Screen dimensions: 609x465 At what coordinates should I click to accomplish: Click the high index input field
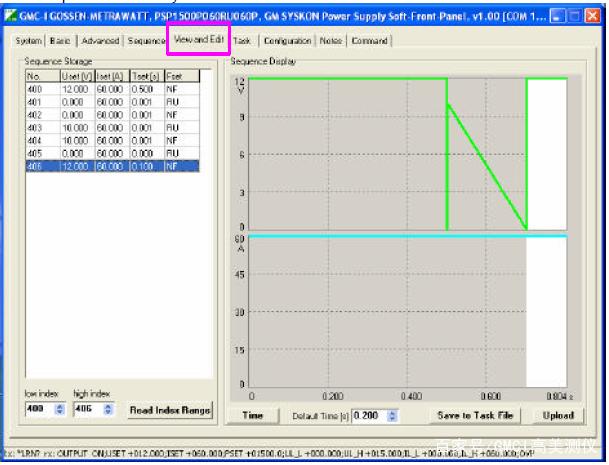pyautogui.click(x=89, y=409)
